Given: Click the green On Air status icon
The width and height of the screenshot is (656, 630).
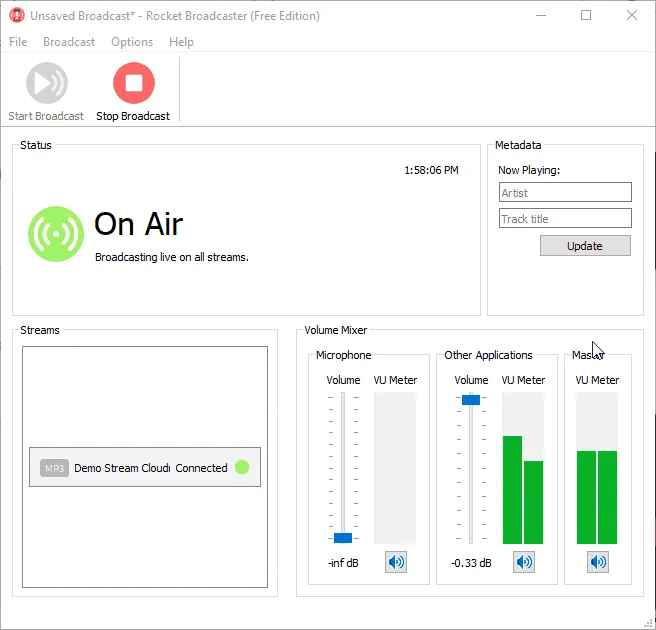Looking at the screenshot, I should coord(56,234).
